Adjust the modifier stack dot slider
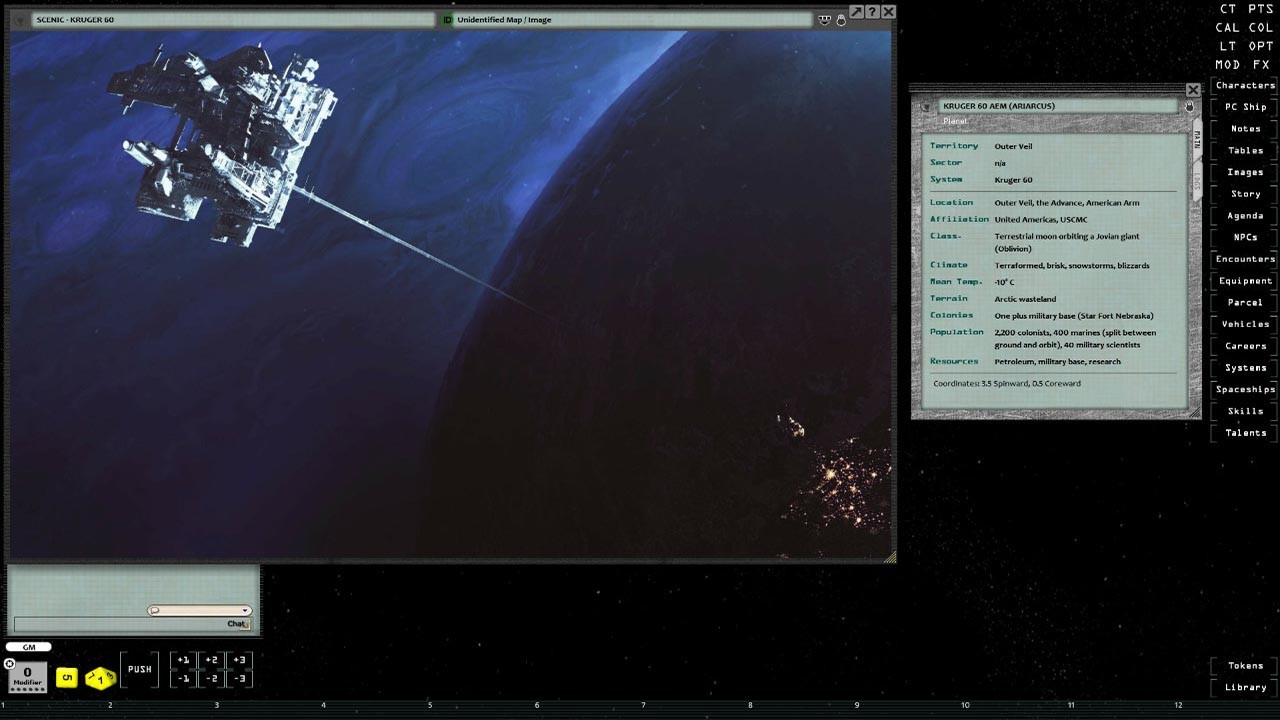Screen dimensions: 1280x720 point(27,689)
